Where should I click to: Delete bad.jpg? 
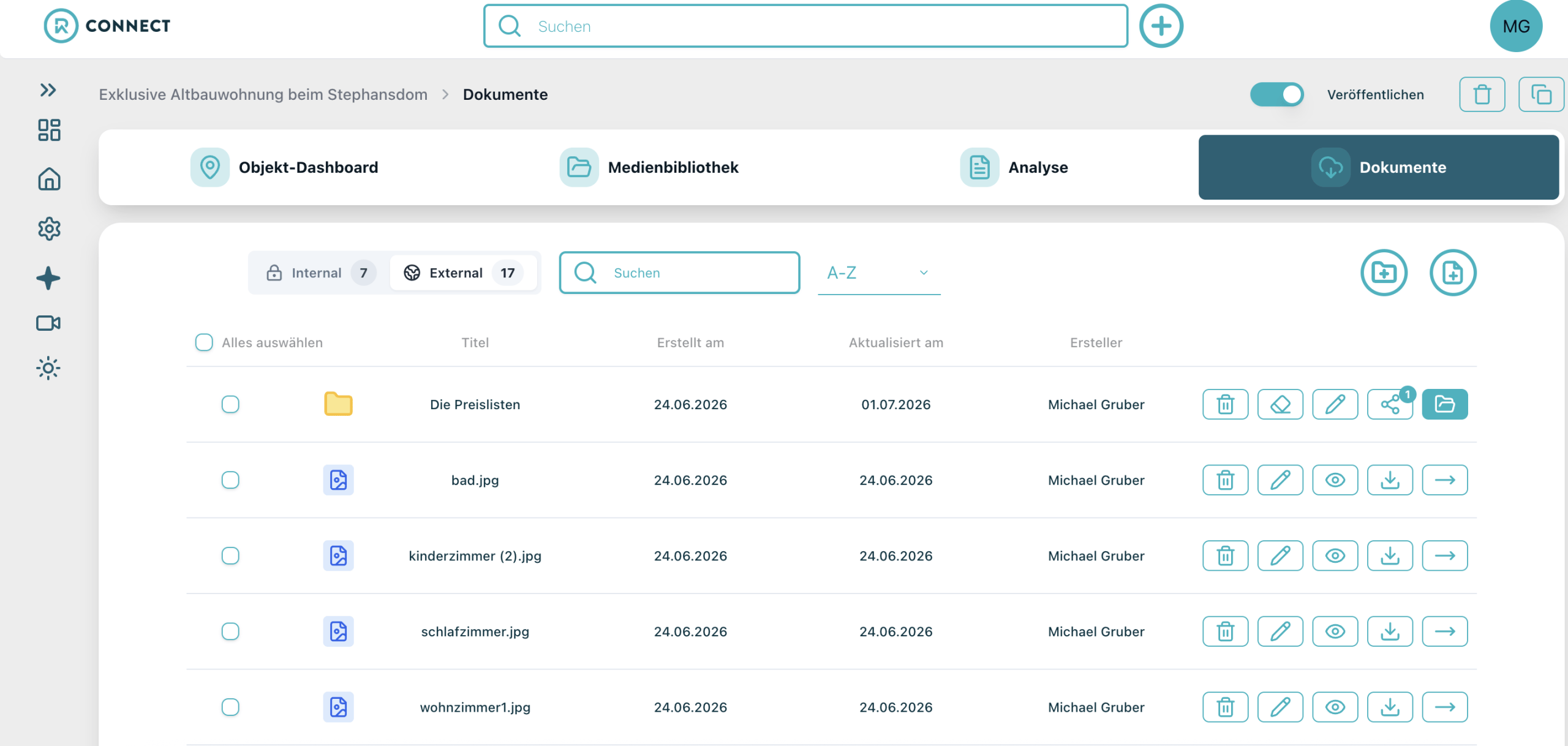tap(1225, 480)
